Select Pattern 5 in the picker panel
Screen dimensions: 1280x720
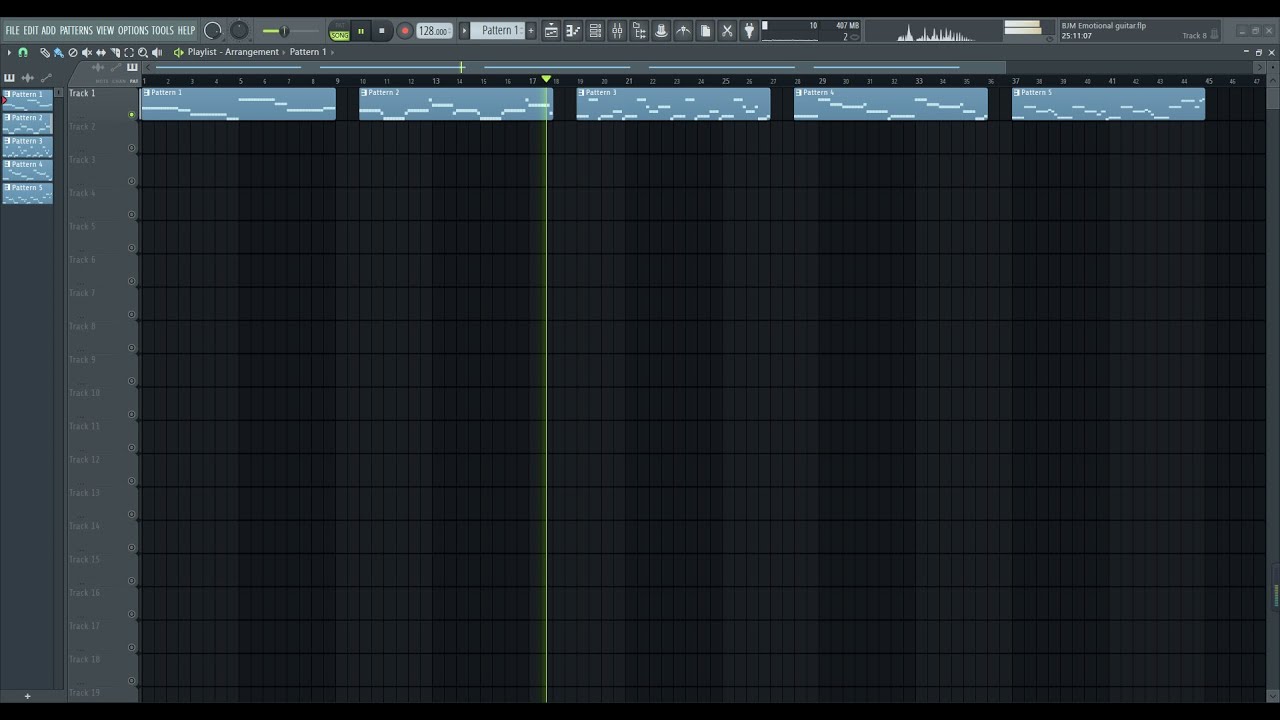pyautogui.click(x=28, y=193)
